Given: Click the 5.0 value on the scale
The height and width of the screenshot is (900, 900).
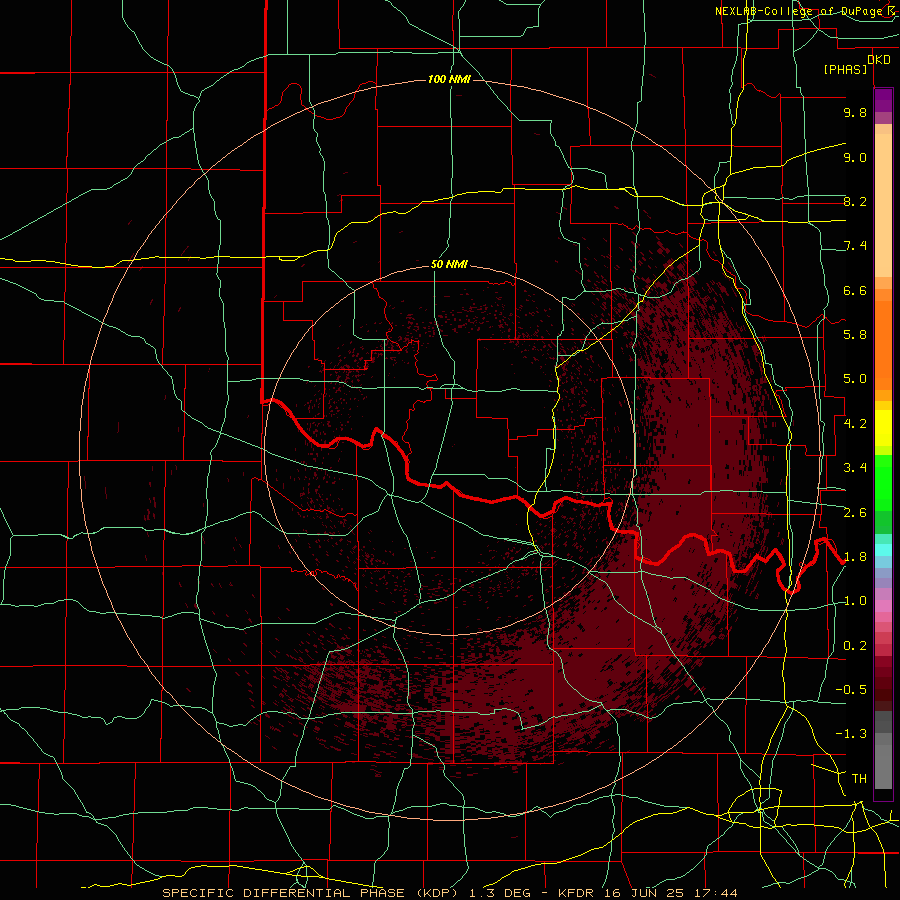Looking at the screenshot, I should [x=855, y=379].
